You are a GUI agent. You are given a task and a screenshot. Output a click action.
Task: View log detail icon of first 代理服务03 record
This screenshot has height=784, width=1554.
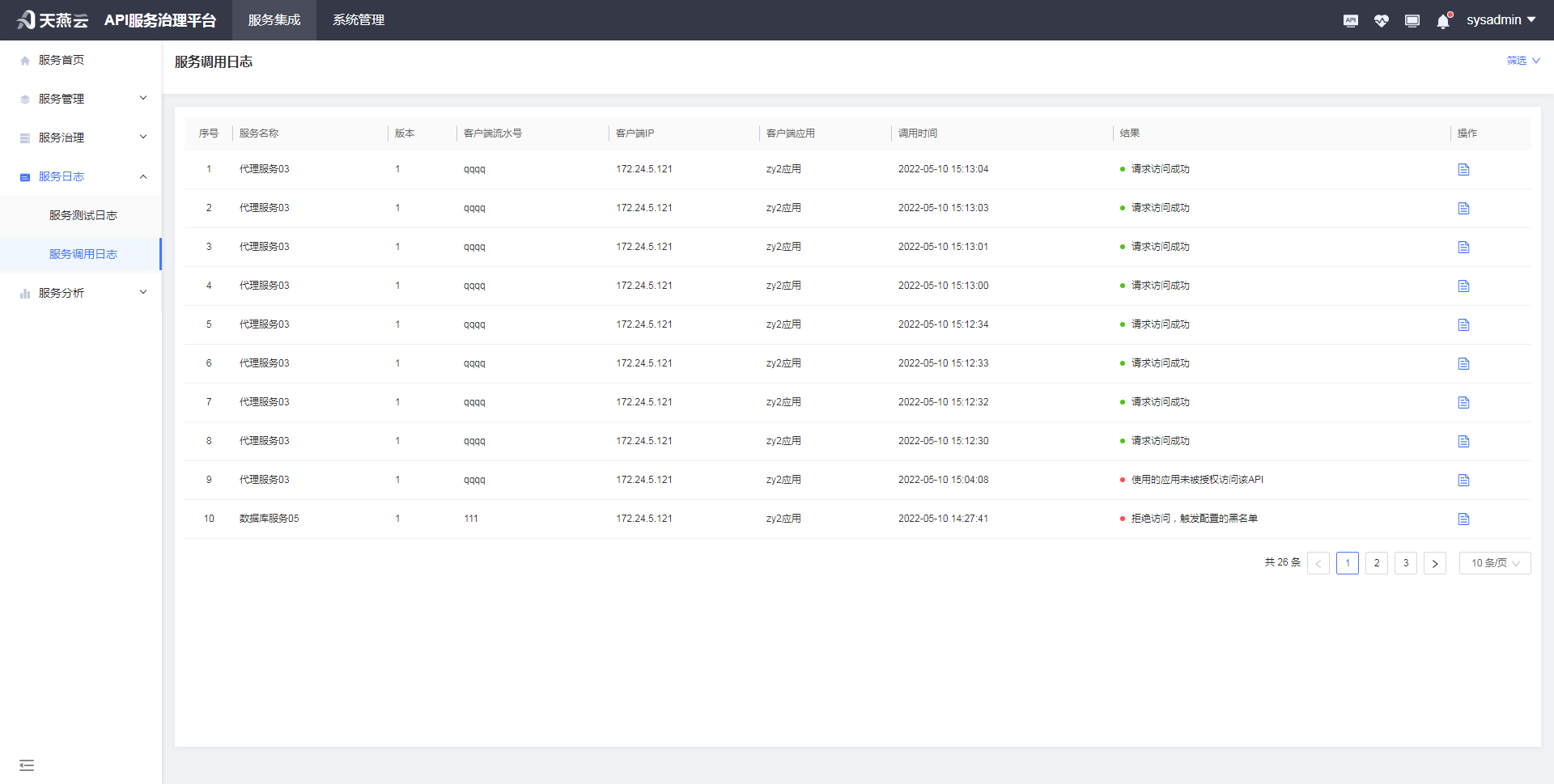point(1463,169)
